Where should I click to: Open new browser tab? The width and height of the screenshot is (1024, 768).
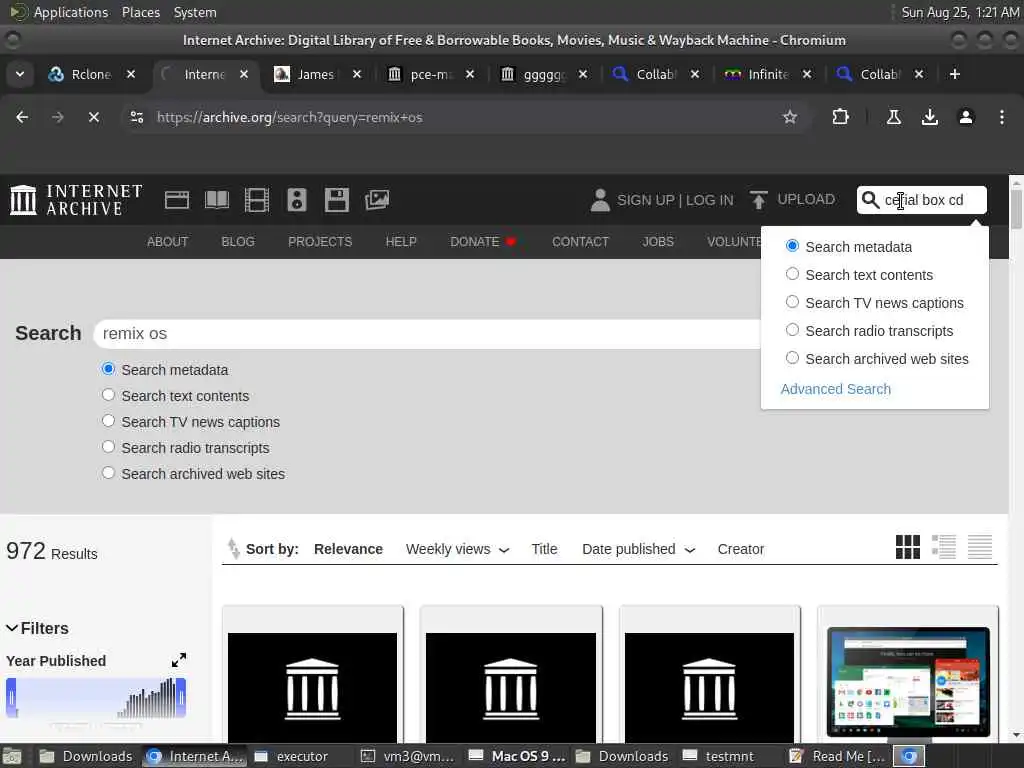point(954,74)
